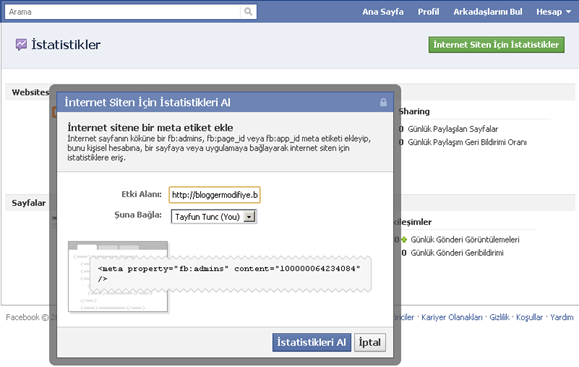This screenshot has width=579, height=367.
Task: Click the Günlük Gönderi Görüntülemeleri text
Action: [x=465, y=240]
